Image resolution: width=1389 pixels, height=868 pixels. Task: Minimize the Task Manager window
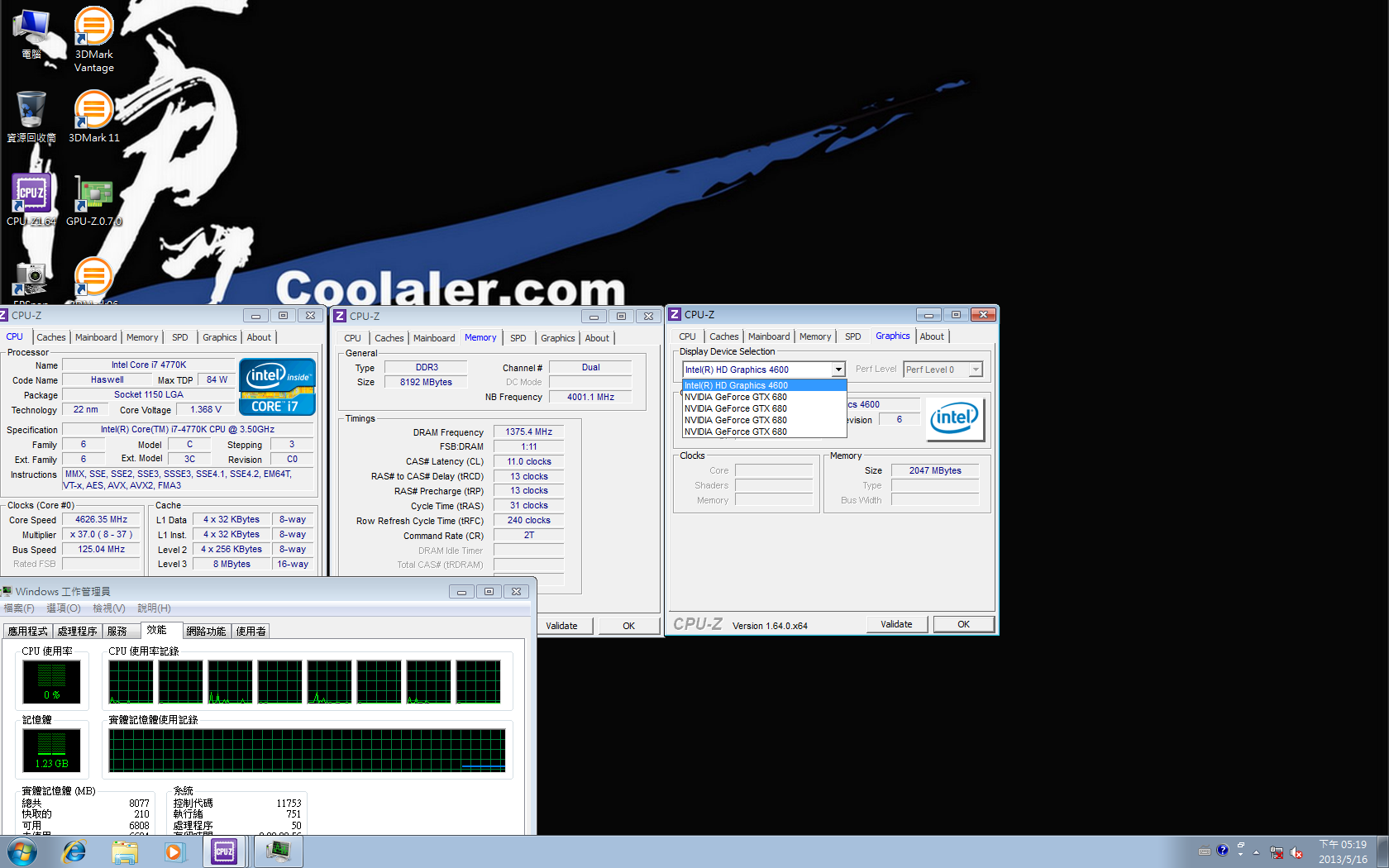(461, 592)
